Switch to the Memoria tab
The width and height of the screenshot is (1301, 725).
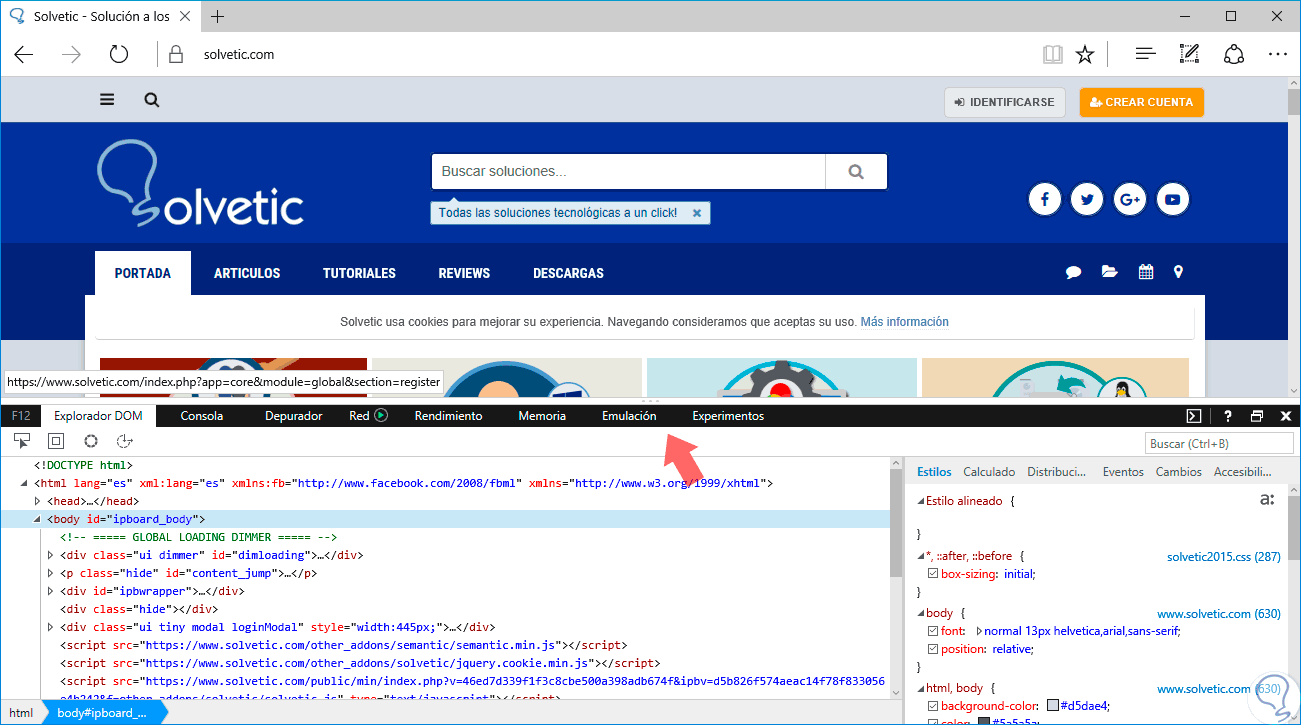(542, 416)
